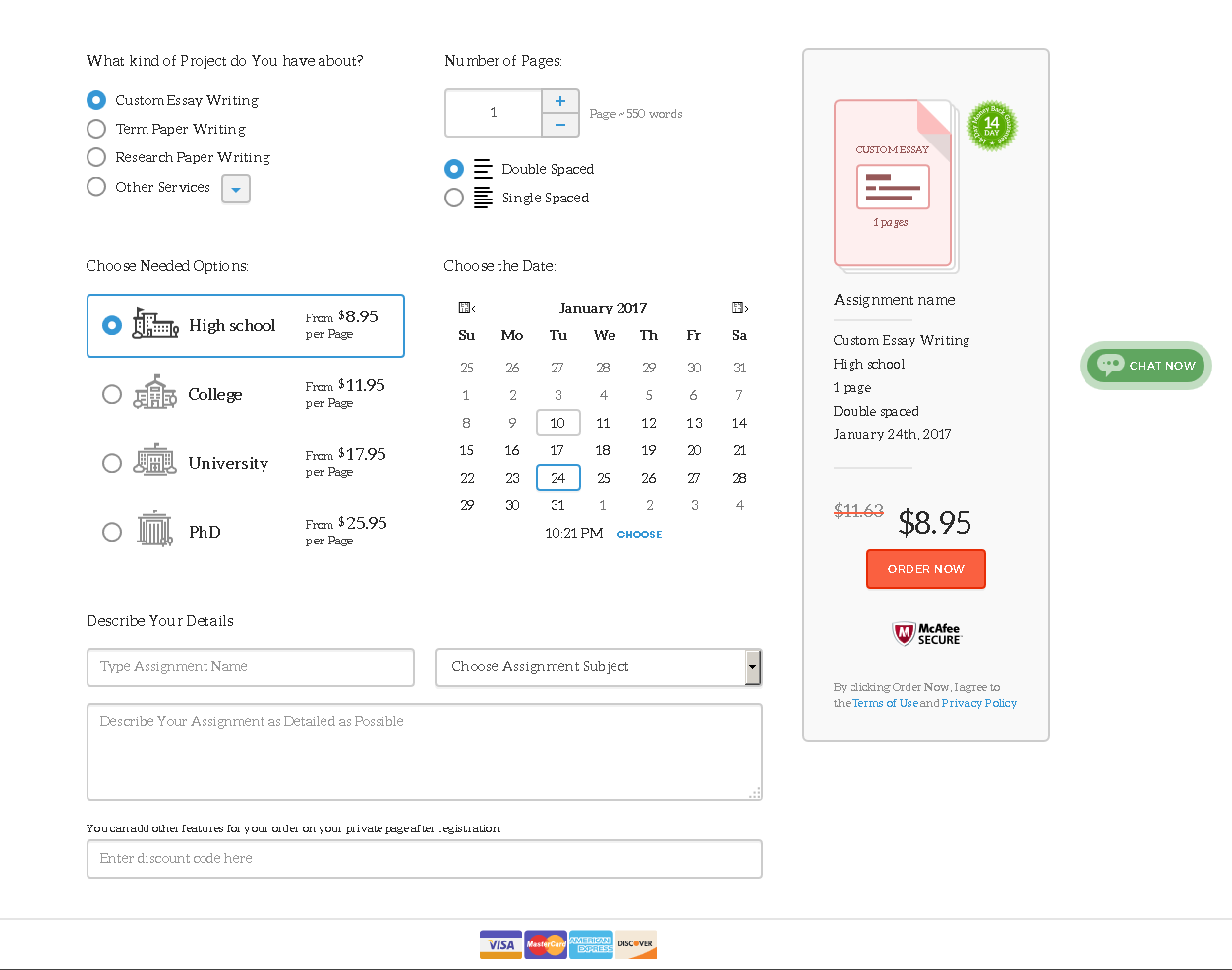1232x970 pixels.
Task: Expand the Other Services dropdown arrow
Action: pyautogui.click(x=236, y=189)
